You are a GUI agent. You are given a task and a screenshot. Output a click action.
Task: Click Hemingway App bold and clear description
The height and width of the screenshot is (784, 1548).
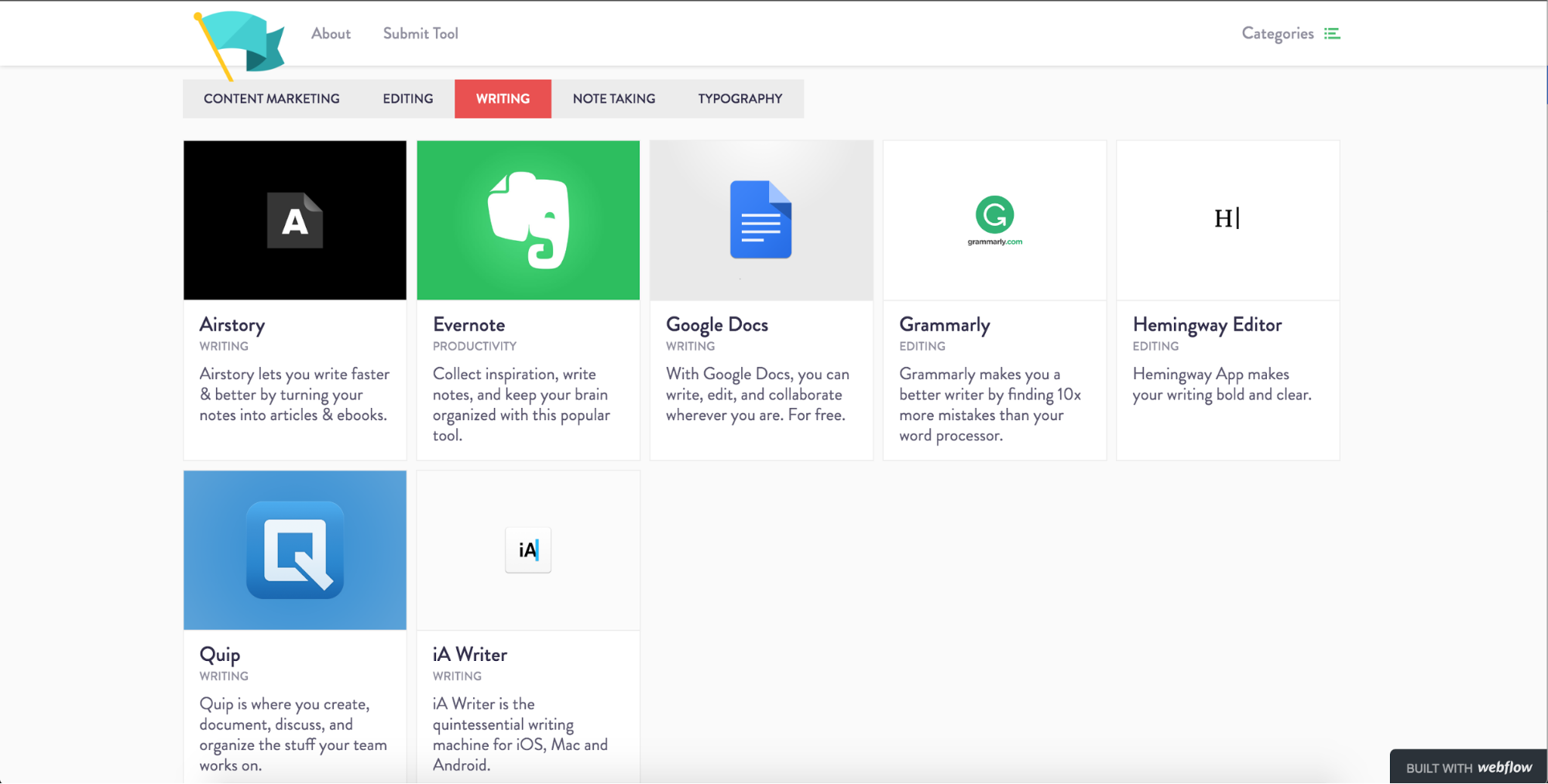click(x=1222, y=385)
